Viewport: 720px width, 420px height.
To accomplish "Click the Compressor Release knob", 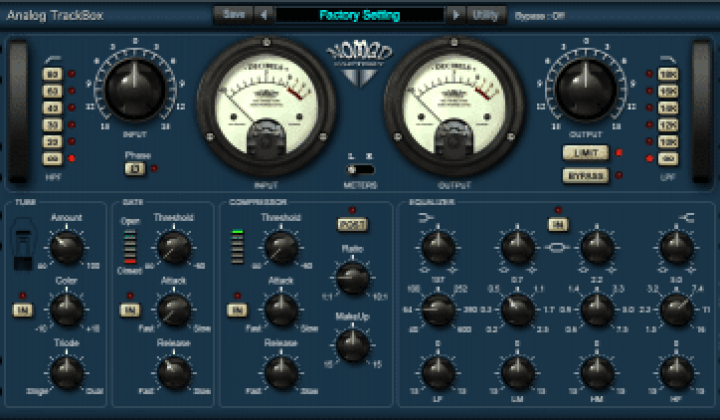I will click(281, 373).
